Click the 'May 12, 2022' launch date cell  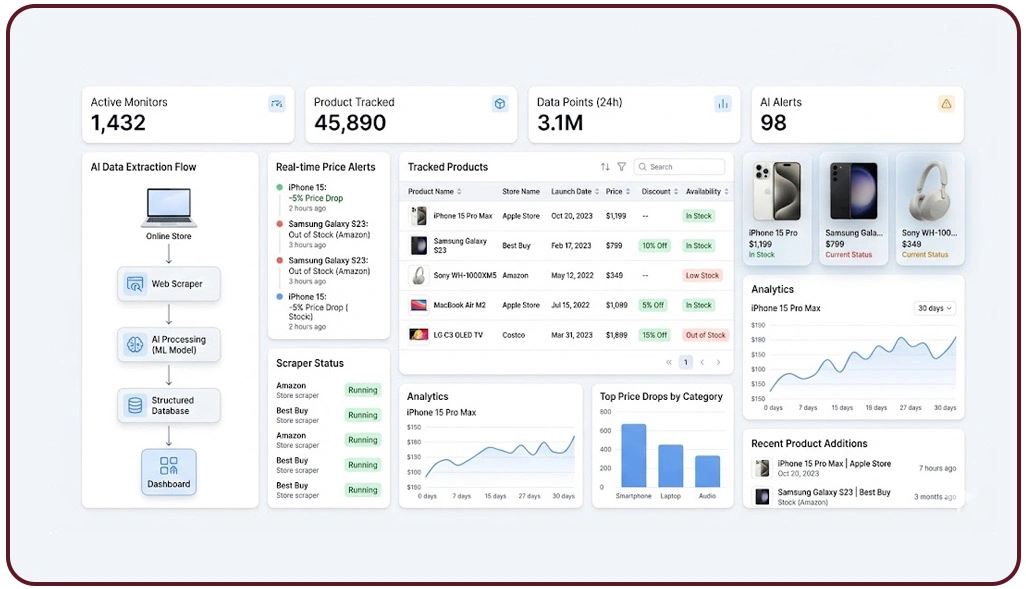click(572, 276)
